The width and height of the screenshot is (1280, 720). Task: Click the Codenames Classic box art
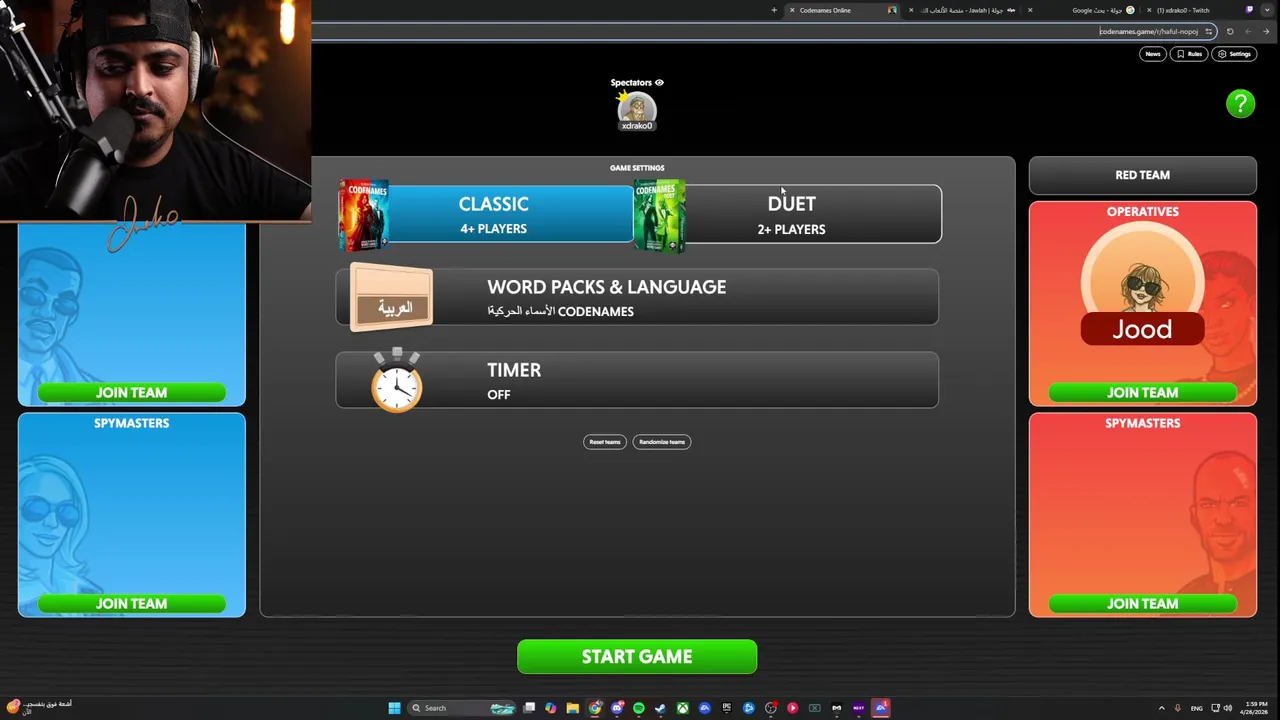pos(363,214)
